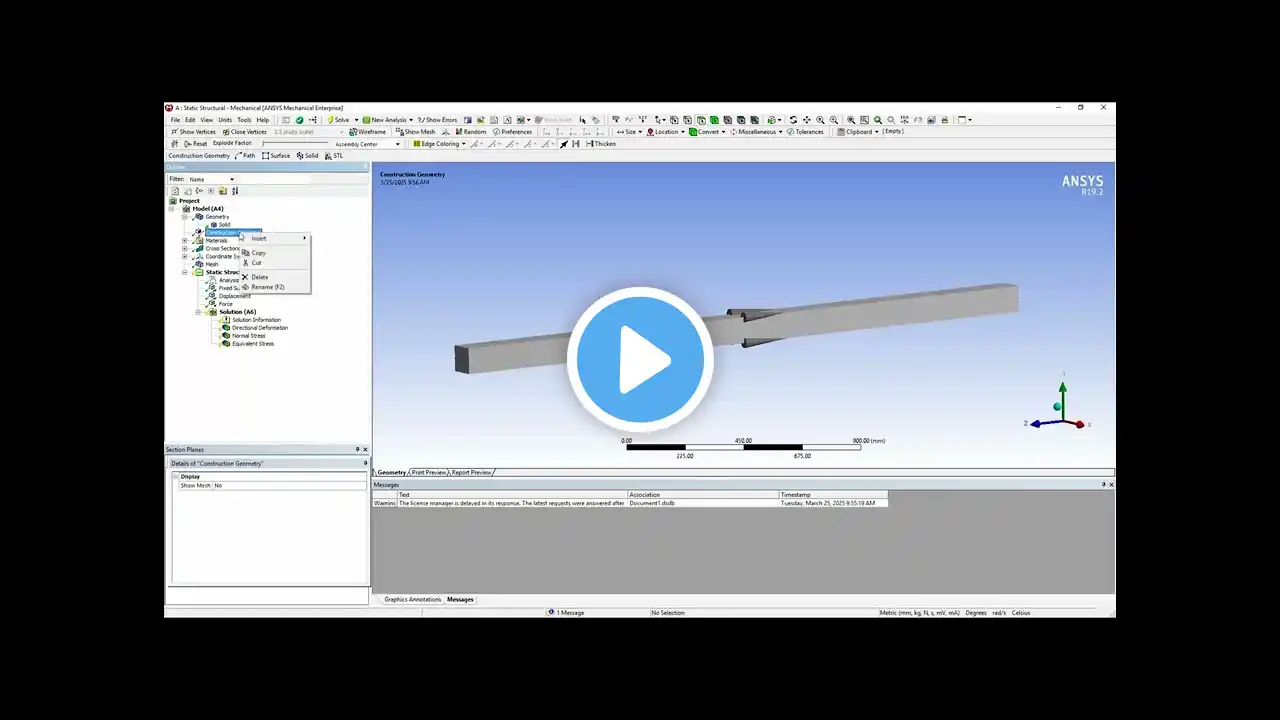Click the sort icon in the Outline toolbar
The height and width of the screenshot is (720, 1280).
point(235,191)
